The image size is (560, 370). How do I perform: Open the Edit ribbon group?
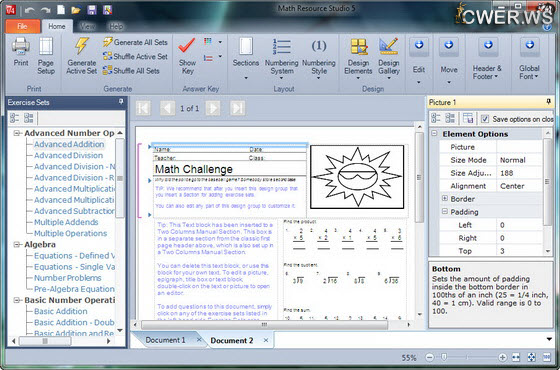(419, 61)
